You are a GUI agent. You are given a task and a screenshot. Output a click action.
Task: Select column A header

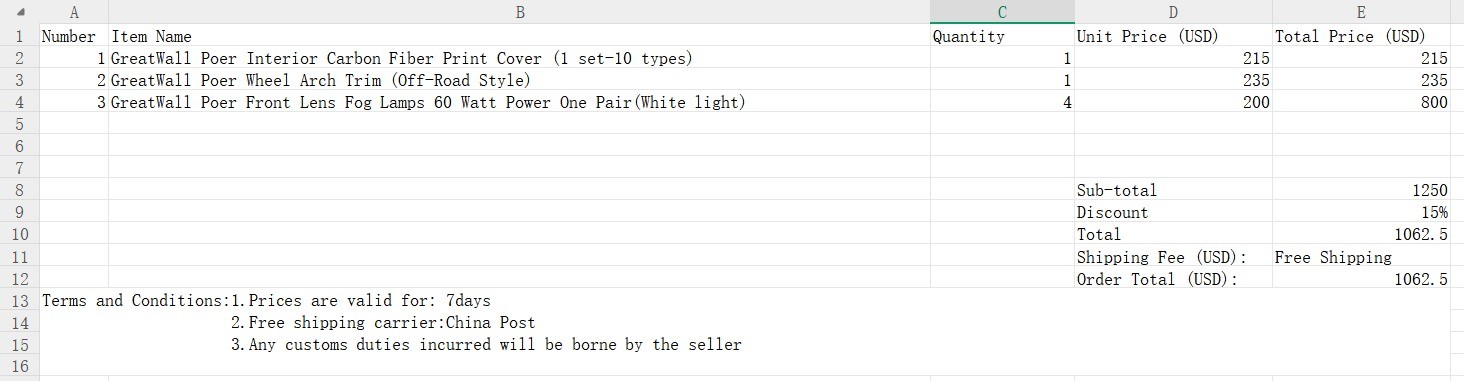tap(74, 12)
